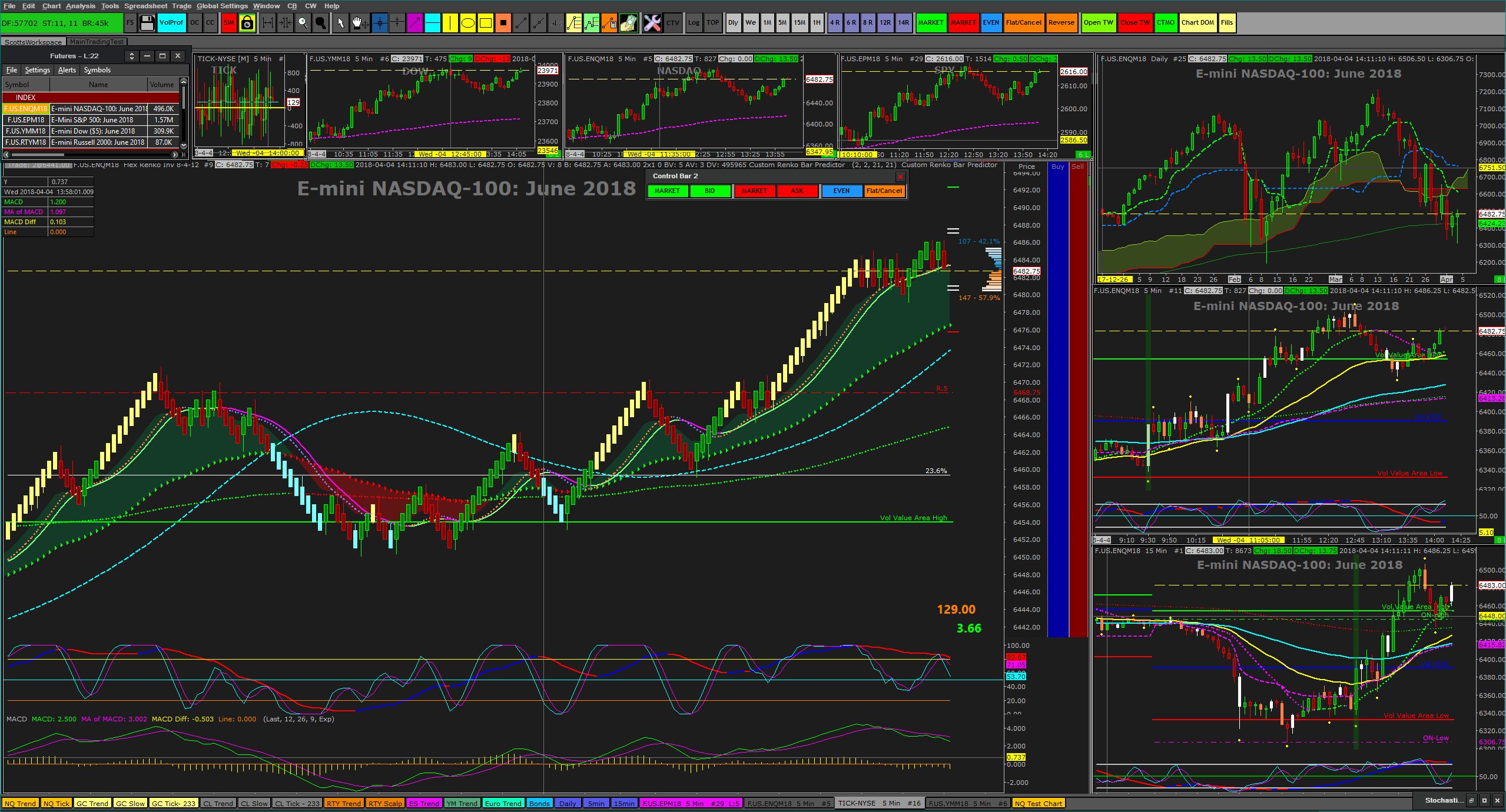Select the zoom in magnifier tool

303,23
